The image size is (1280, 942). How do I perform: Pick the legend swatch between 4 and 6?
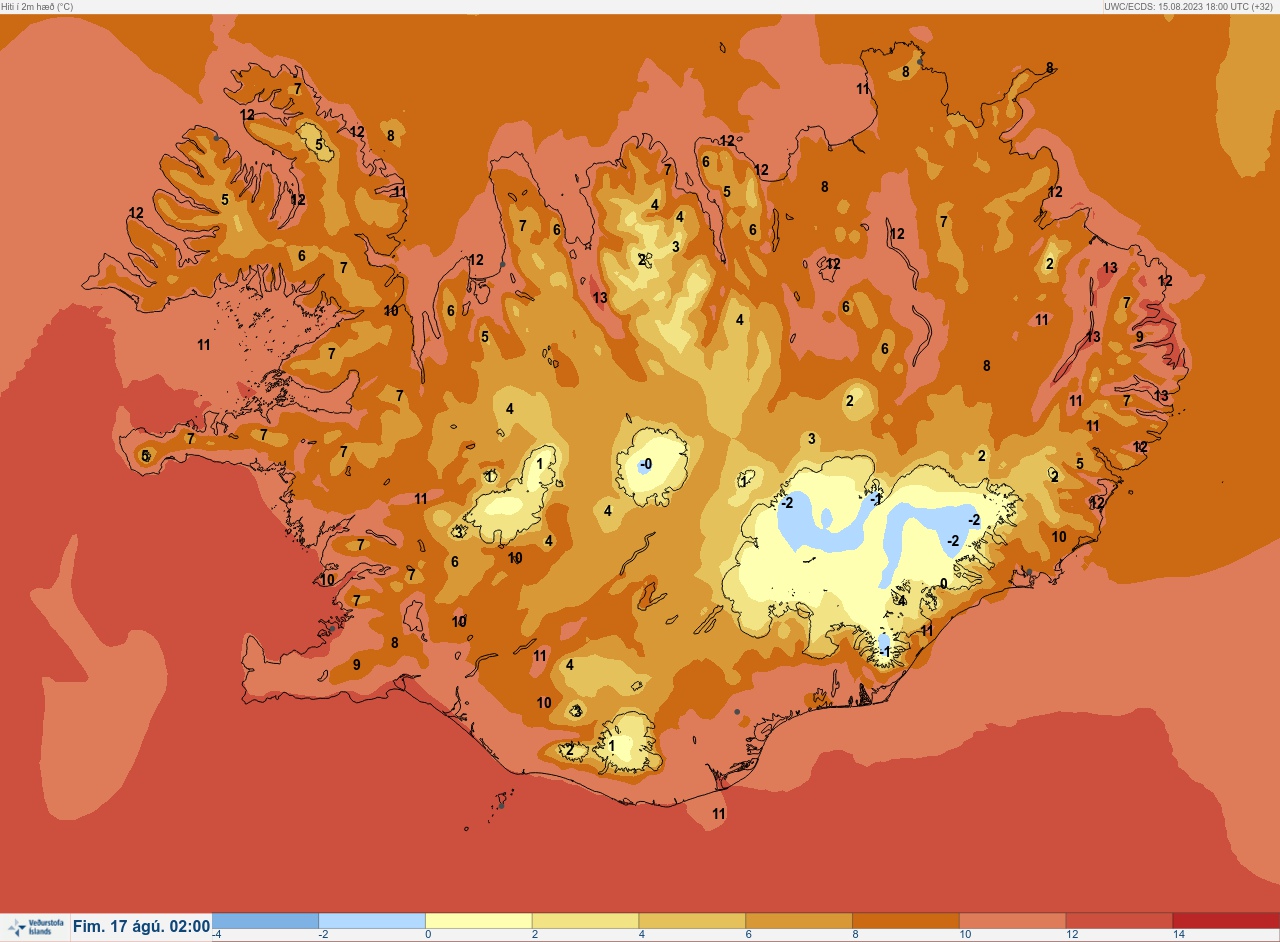click(692, 921)
